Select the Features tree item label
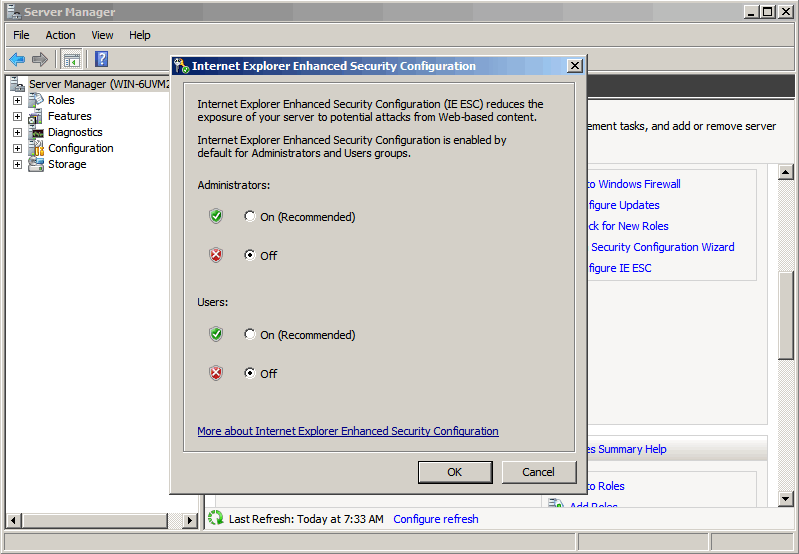The height and width of the screenshot is (554, 799). tap(70, 116)
